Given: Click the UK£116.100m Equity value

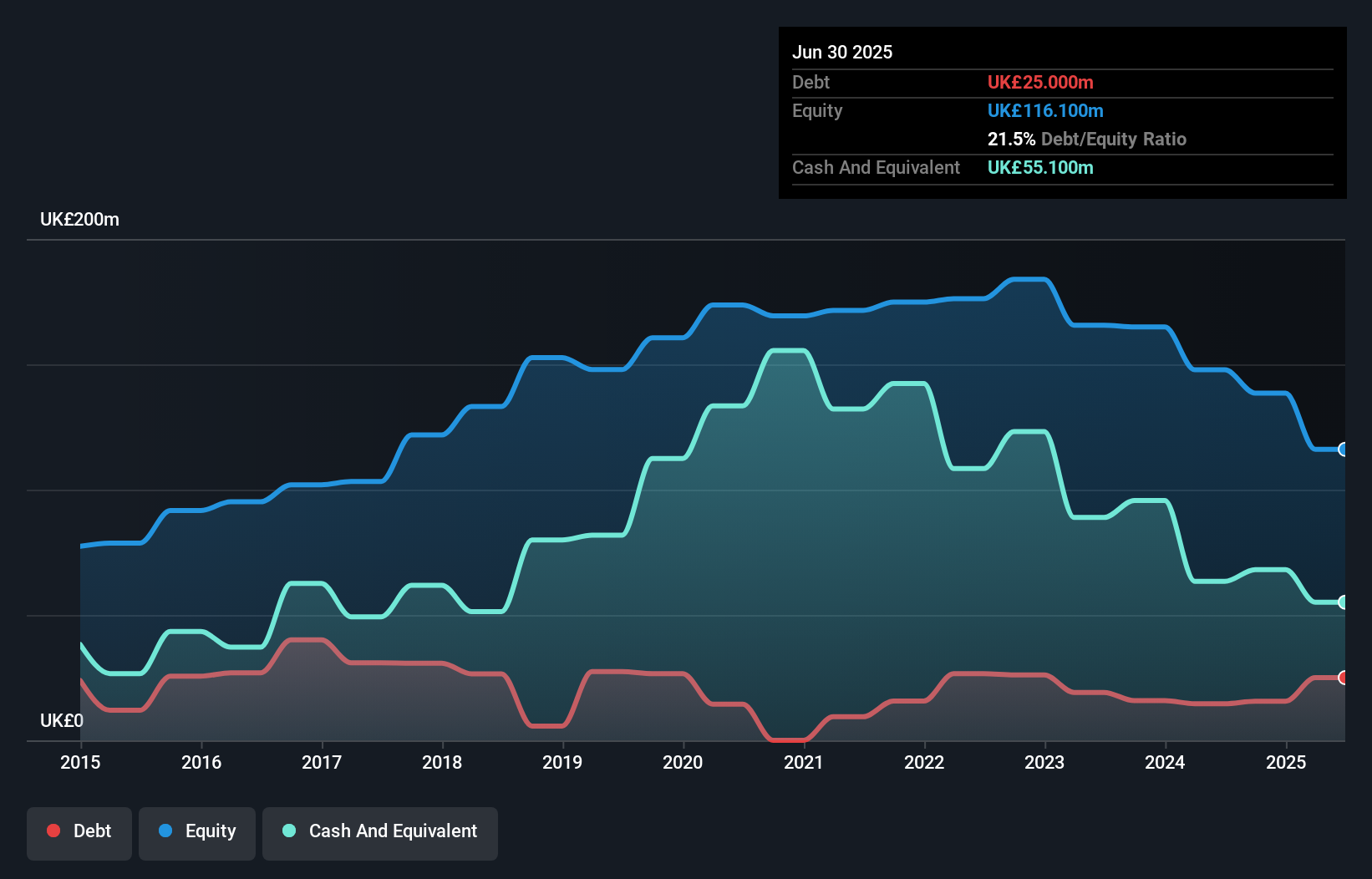Looking at the screenshot, I should pos(1045,110).
